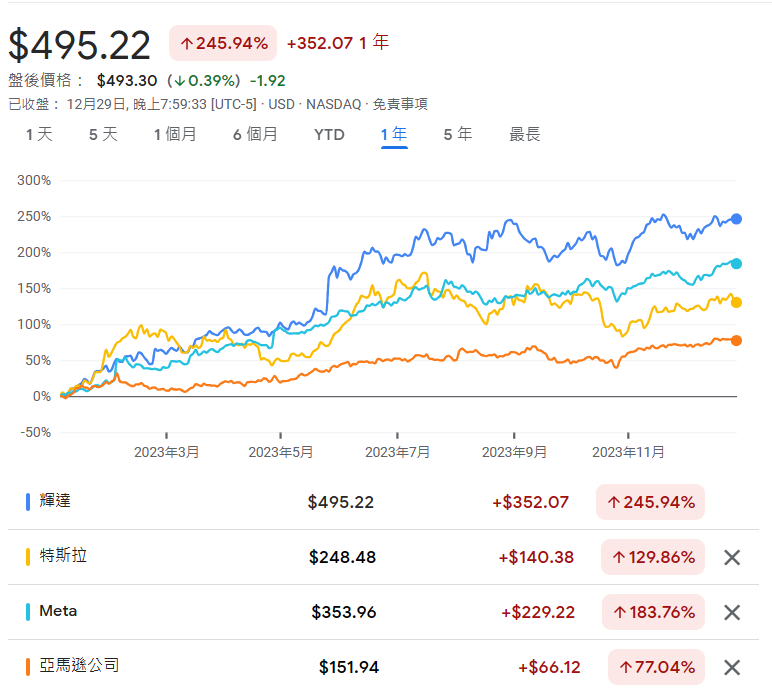Click the $353.96 Meta price
This screenshot has width=772, height=697.
point(344,612)
